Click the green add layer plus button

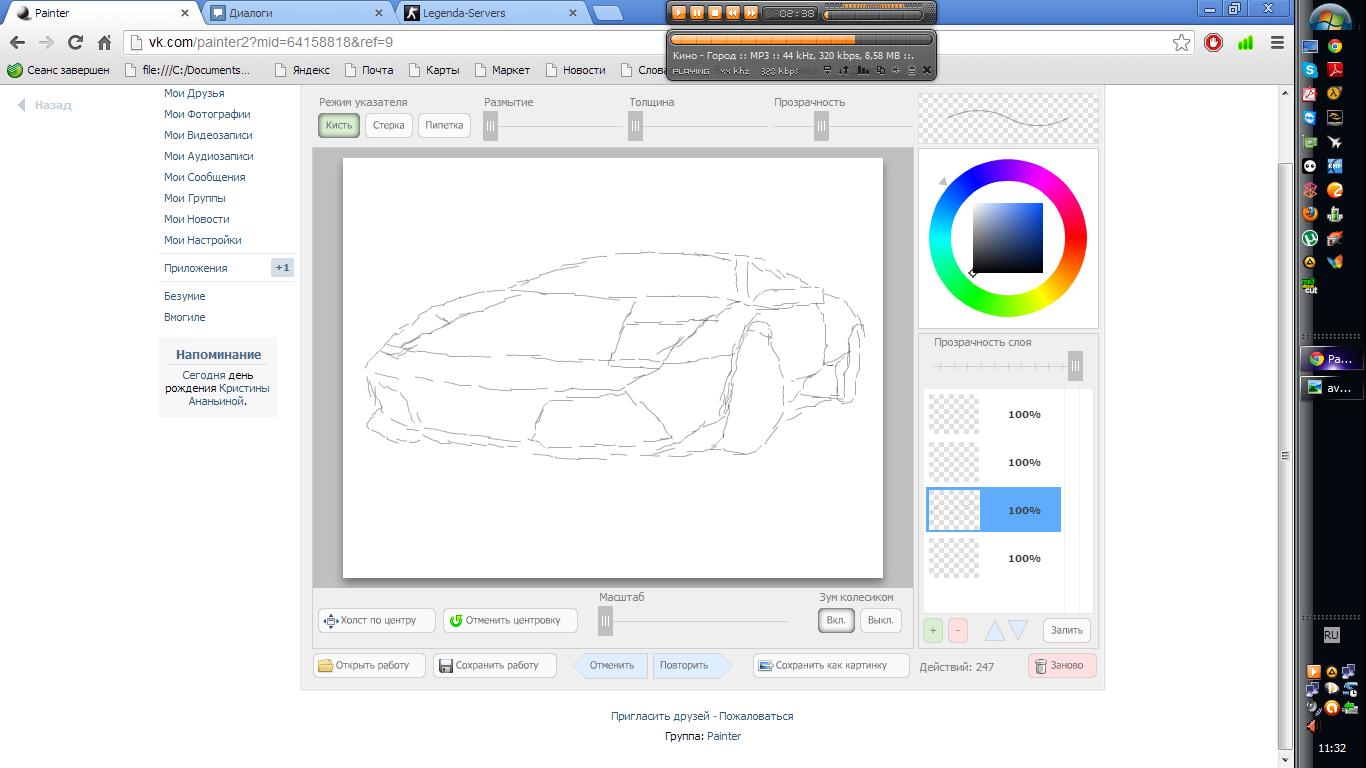(933, 630)
